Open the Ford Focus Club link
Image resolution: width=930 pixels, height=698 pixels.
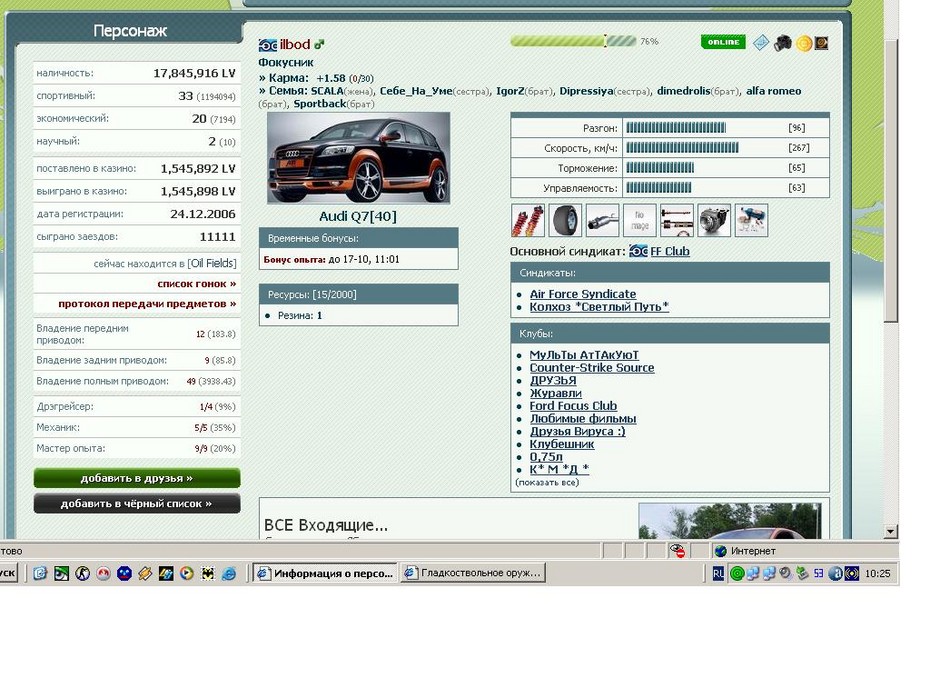573,406
